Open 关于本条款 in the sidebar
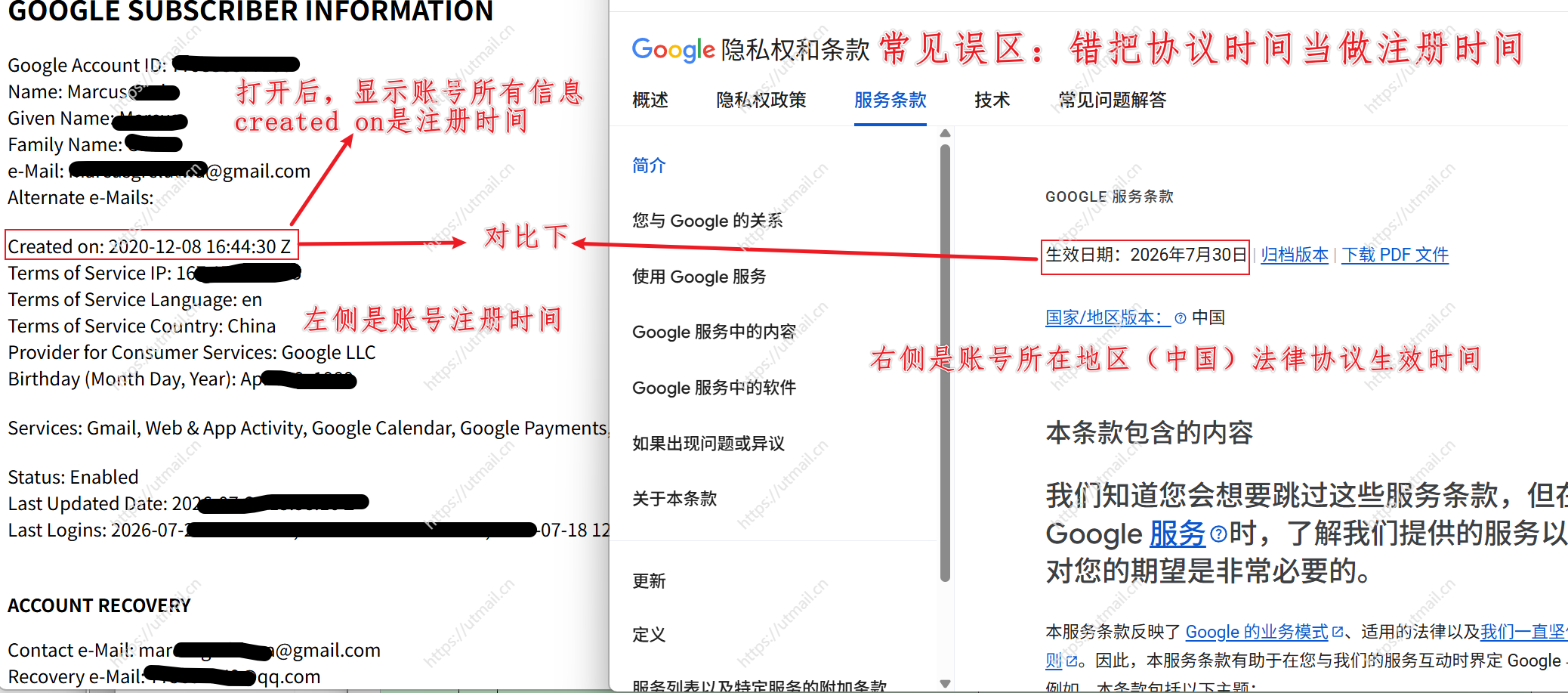The image size is (1568, 693). tap(674, 499)
